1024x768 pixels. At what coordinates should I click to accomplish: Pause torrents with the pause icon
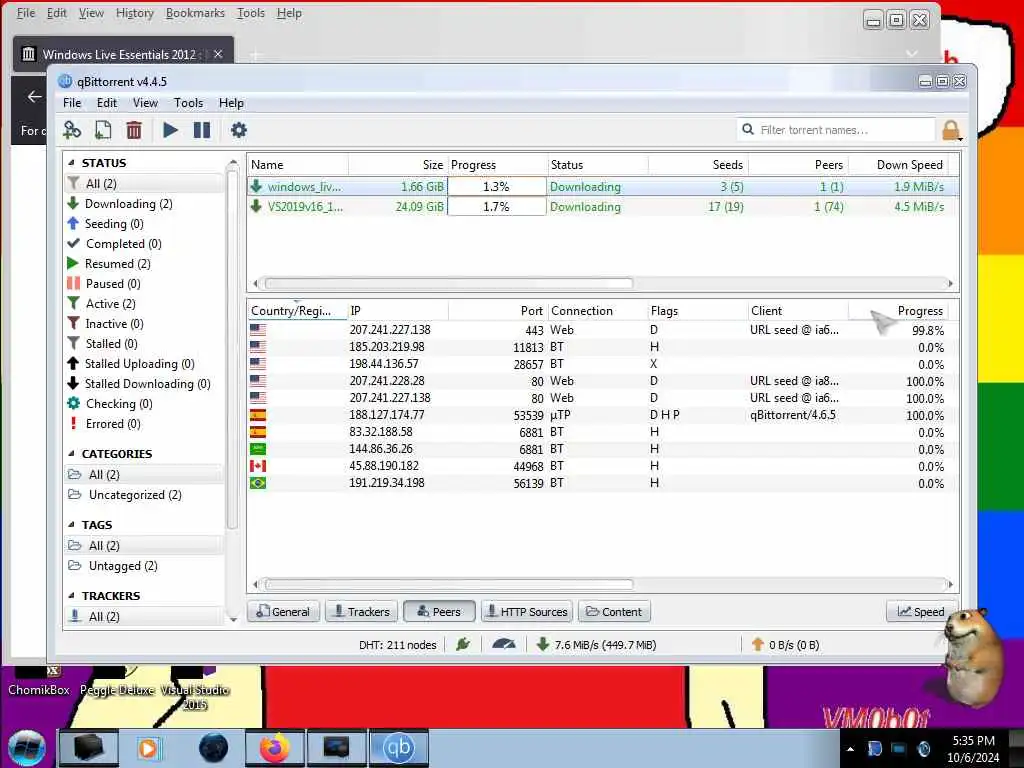coord(202,130)
